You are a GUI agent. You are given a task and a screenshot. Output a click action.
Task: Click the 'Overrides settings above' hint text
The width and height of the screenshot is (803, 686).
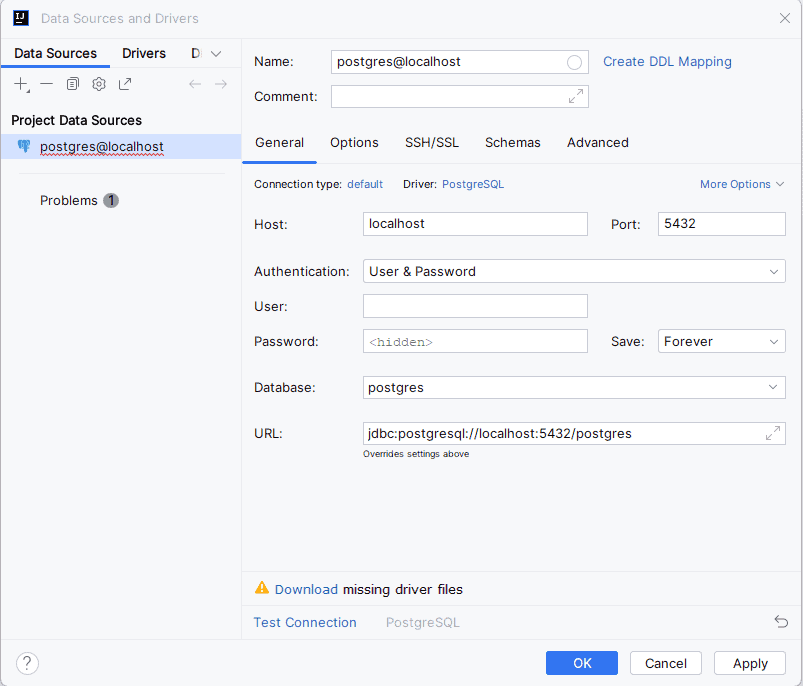416,454
